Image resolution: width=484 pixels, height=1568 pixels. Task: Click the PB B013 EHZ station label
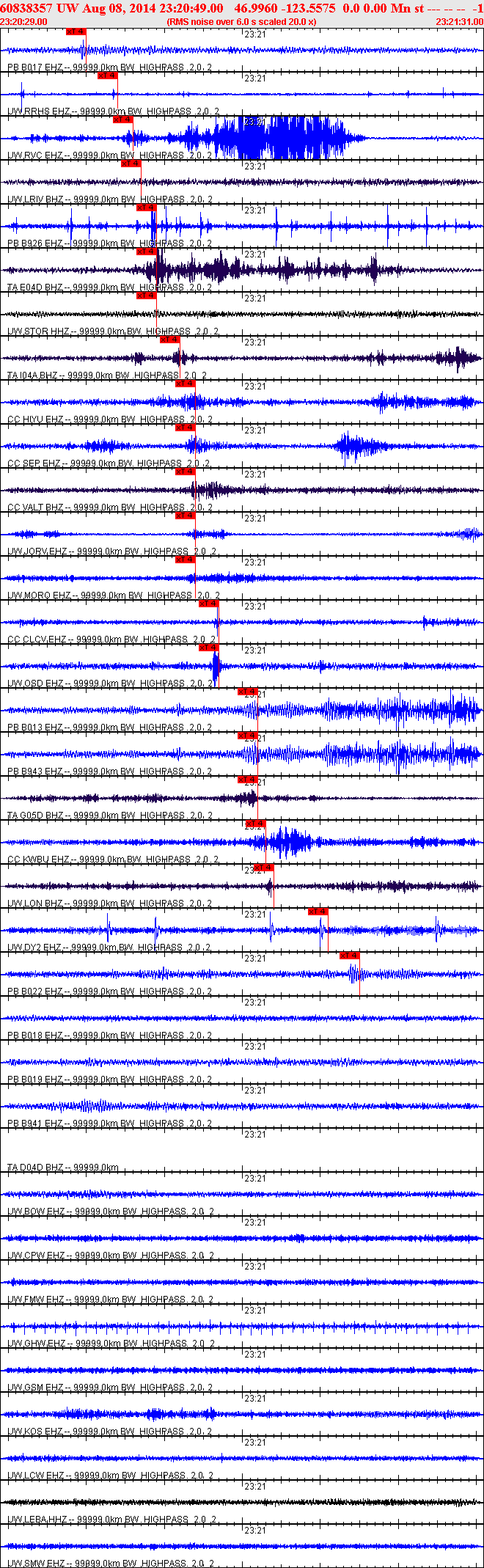109,728
